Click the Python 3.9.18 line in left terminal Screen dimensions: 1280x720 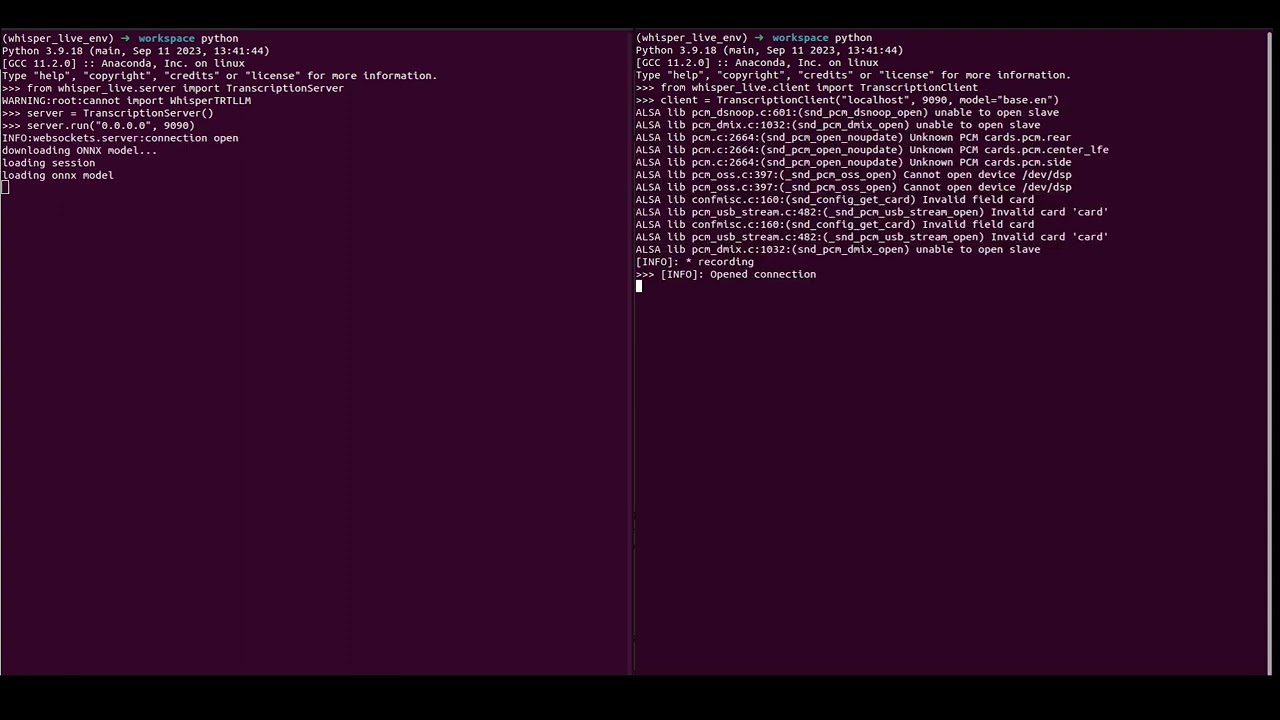pyautogui.click(x=136, y=50)
